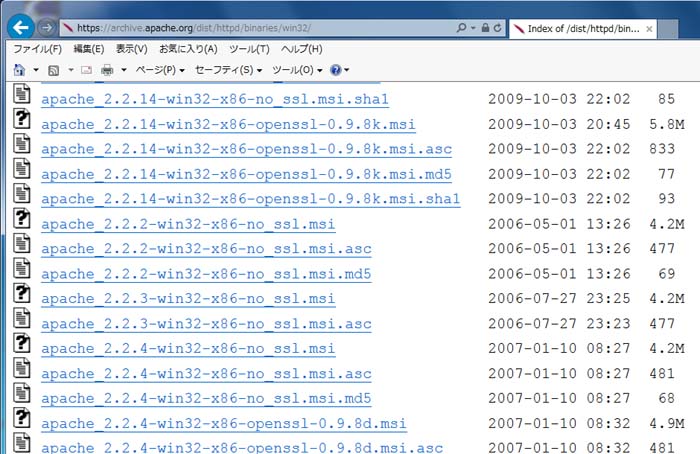Image resolution: width=700 pixels, height=454 pixels.
Task: Download apache_2.2.3-win32-x86-no_ssl.msi
Action: click(x=188, y=299)
